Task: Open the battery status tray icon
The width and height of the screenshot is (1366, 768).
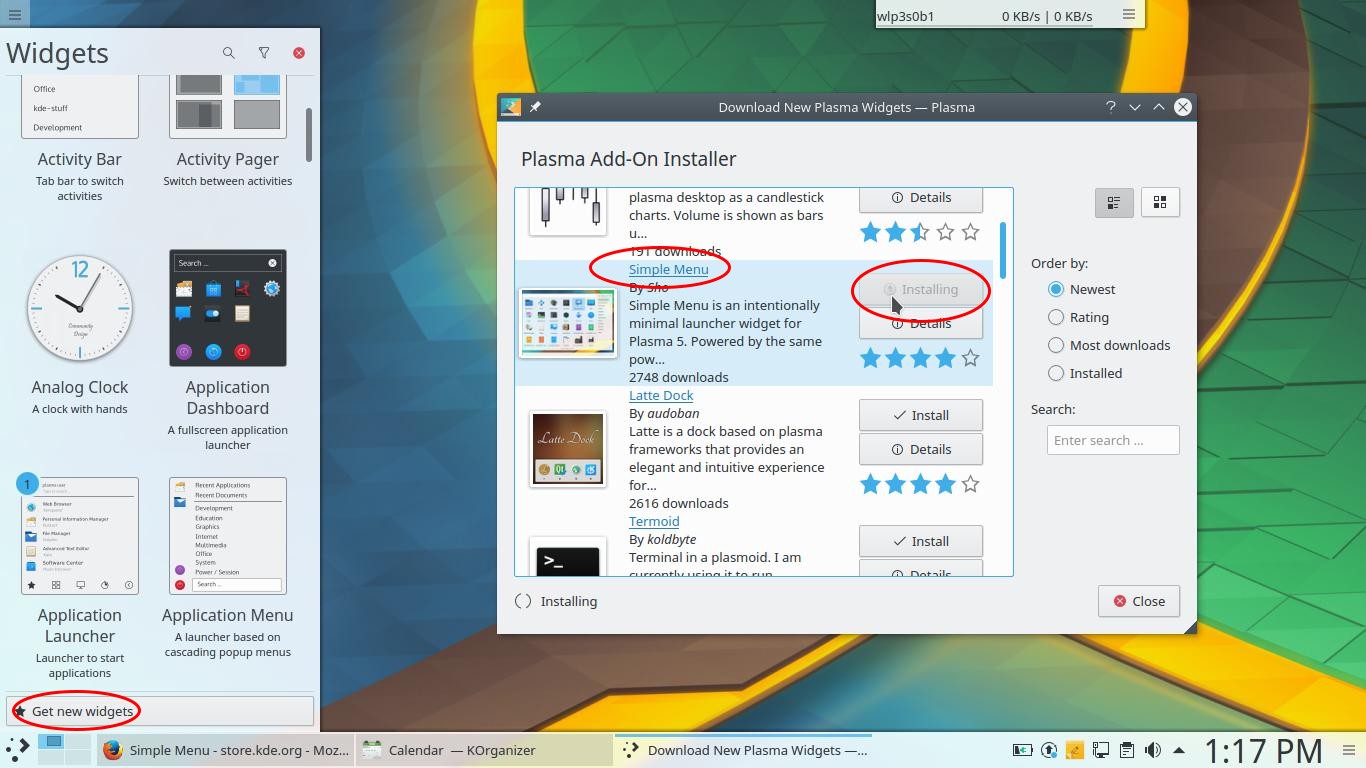Action: pos(1022,750)
